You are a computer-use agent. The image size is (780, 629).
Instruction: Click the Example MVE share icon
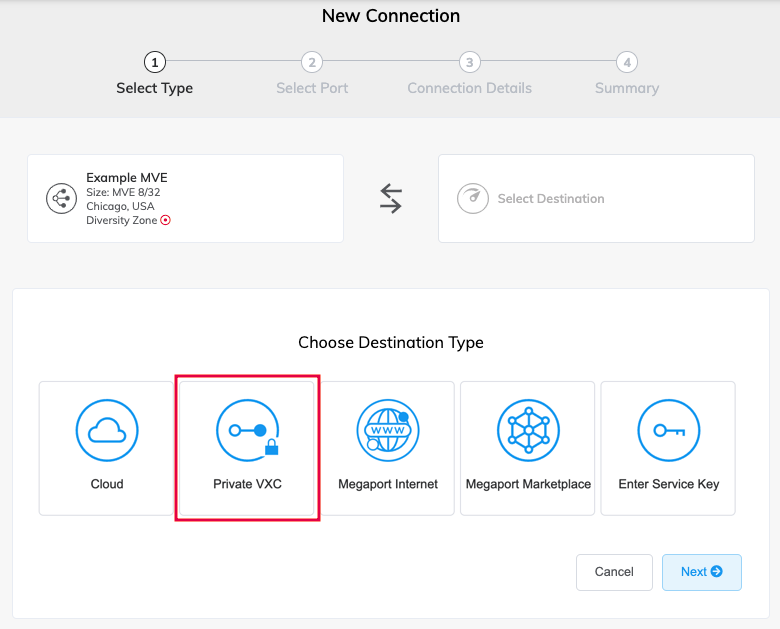(x=62, y=198)
